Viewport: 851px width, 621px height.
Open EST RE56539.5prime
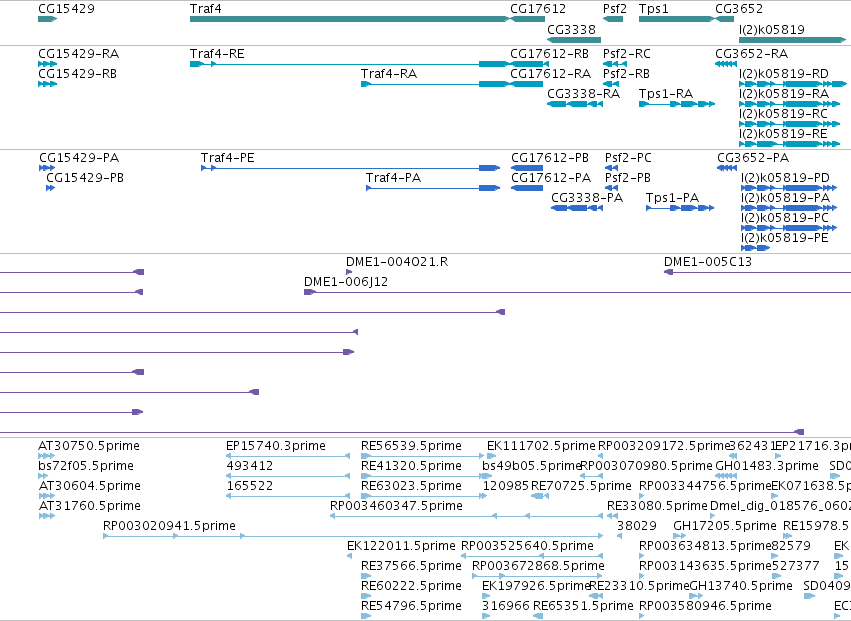[x=422, y=456]
